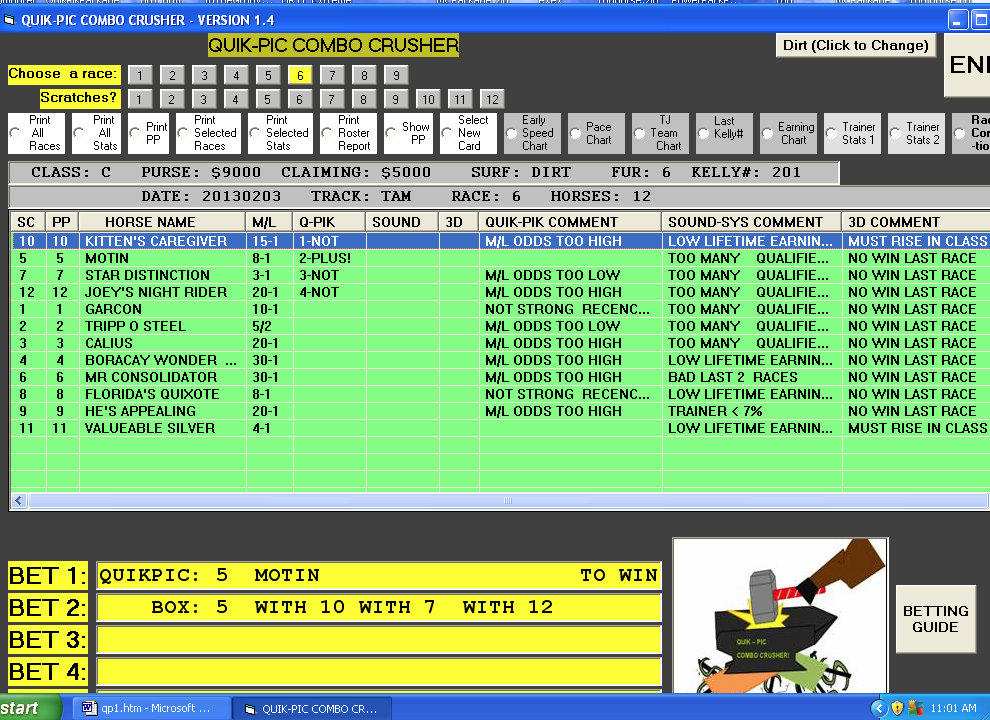Screen dimensions: 990x720
Task: Select the Early Speed Chart option
Action: 512,133
